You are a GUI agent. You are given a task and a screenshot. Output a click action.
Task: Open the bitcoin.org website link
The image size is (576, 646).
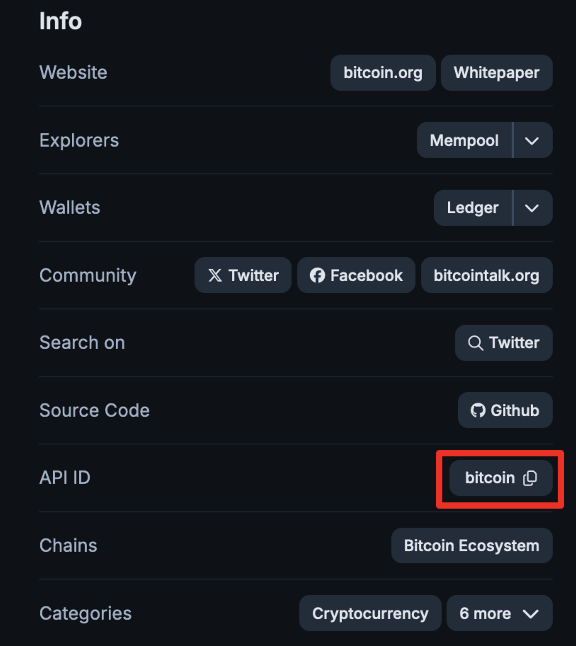tap(383, 73)
